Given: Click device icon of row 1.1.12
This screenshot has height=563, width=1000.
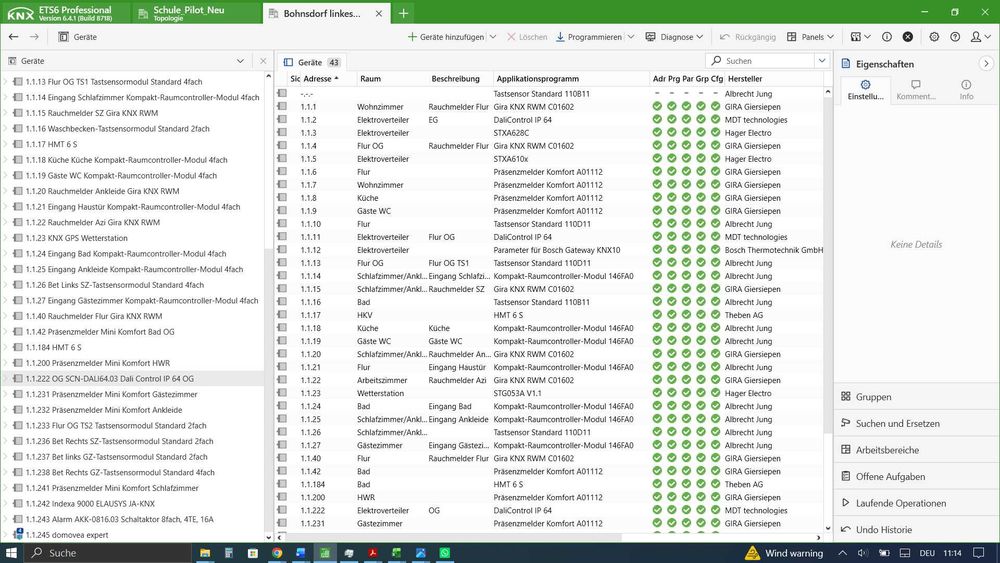Looking at the screenshot, I should tap(282, 250).
